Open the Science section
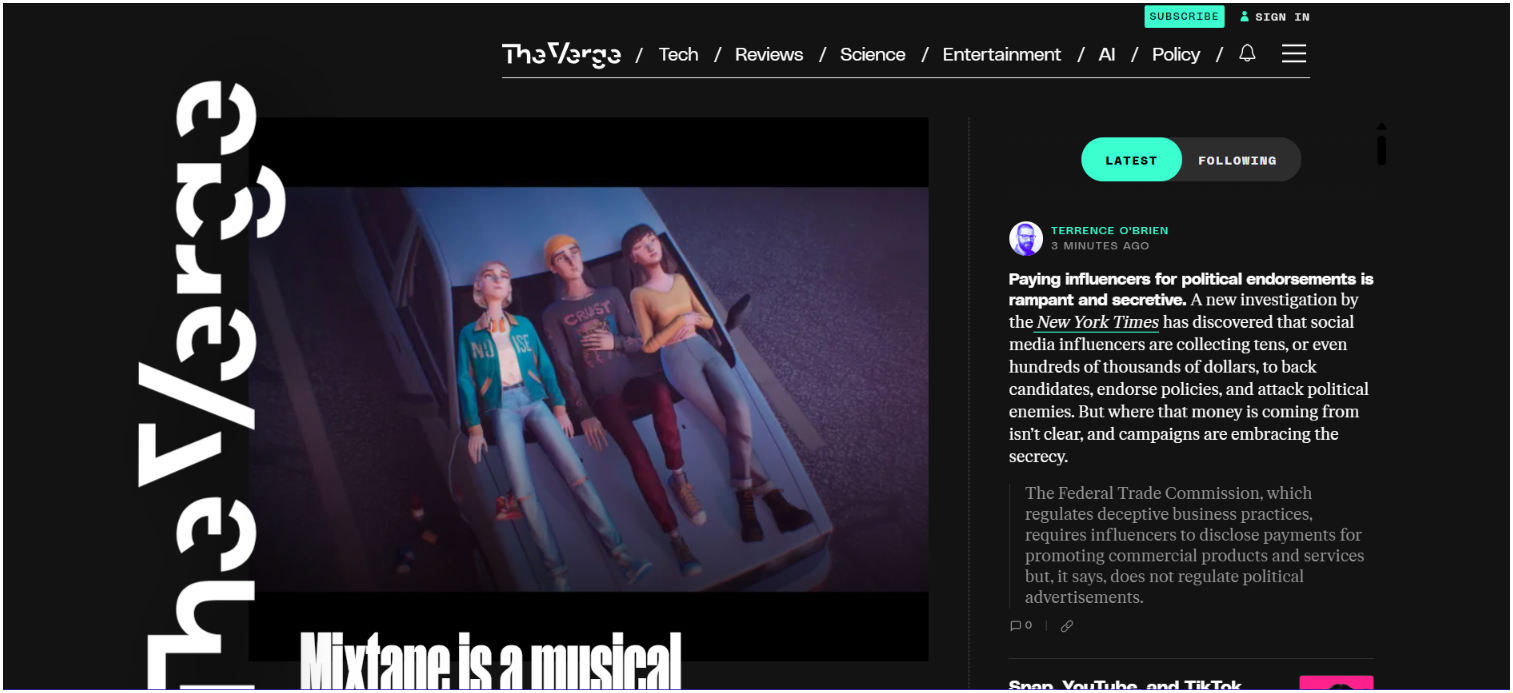The height and width of the screenshot is (693, 1513). [872, 54]
